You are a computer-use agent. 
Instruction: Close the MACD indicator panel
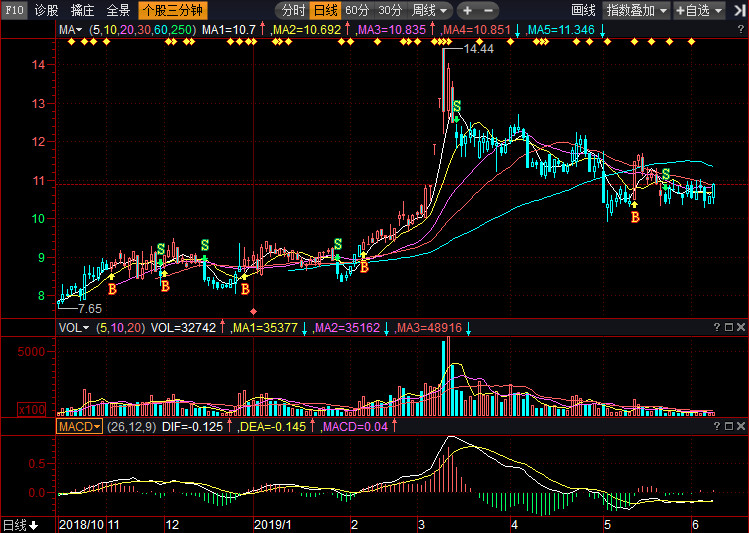point(741,426)
